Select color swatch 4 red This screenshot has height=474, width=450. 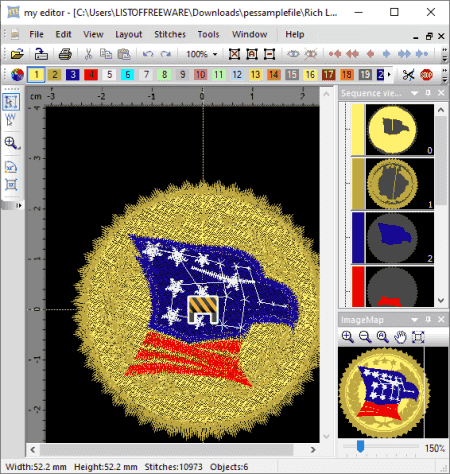(x=91, y=74)
